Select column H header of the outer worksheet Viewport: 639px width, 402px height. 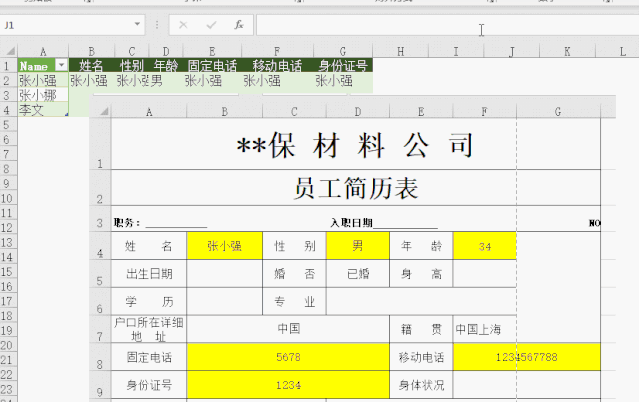(401, 51)
